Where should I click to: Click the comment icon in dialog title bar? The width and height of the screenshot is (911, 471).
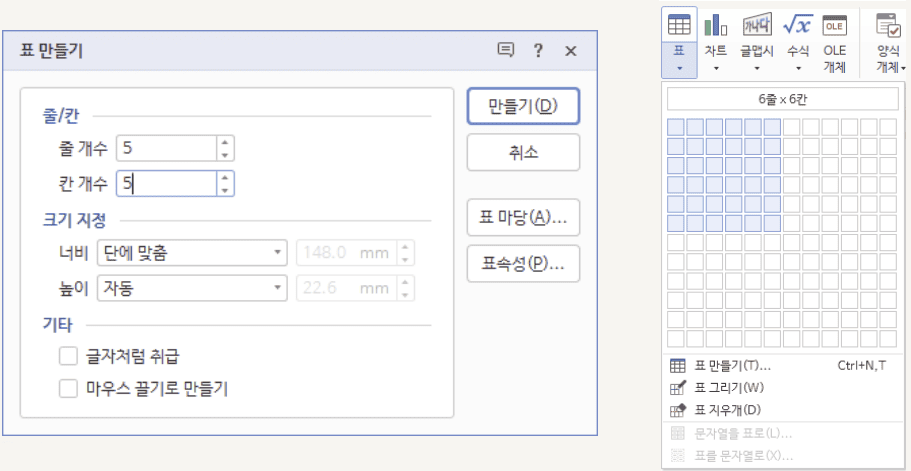pyautogui.click(x=506, y=51)
